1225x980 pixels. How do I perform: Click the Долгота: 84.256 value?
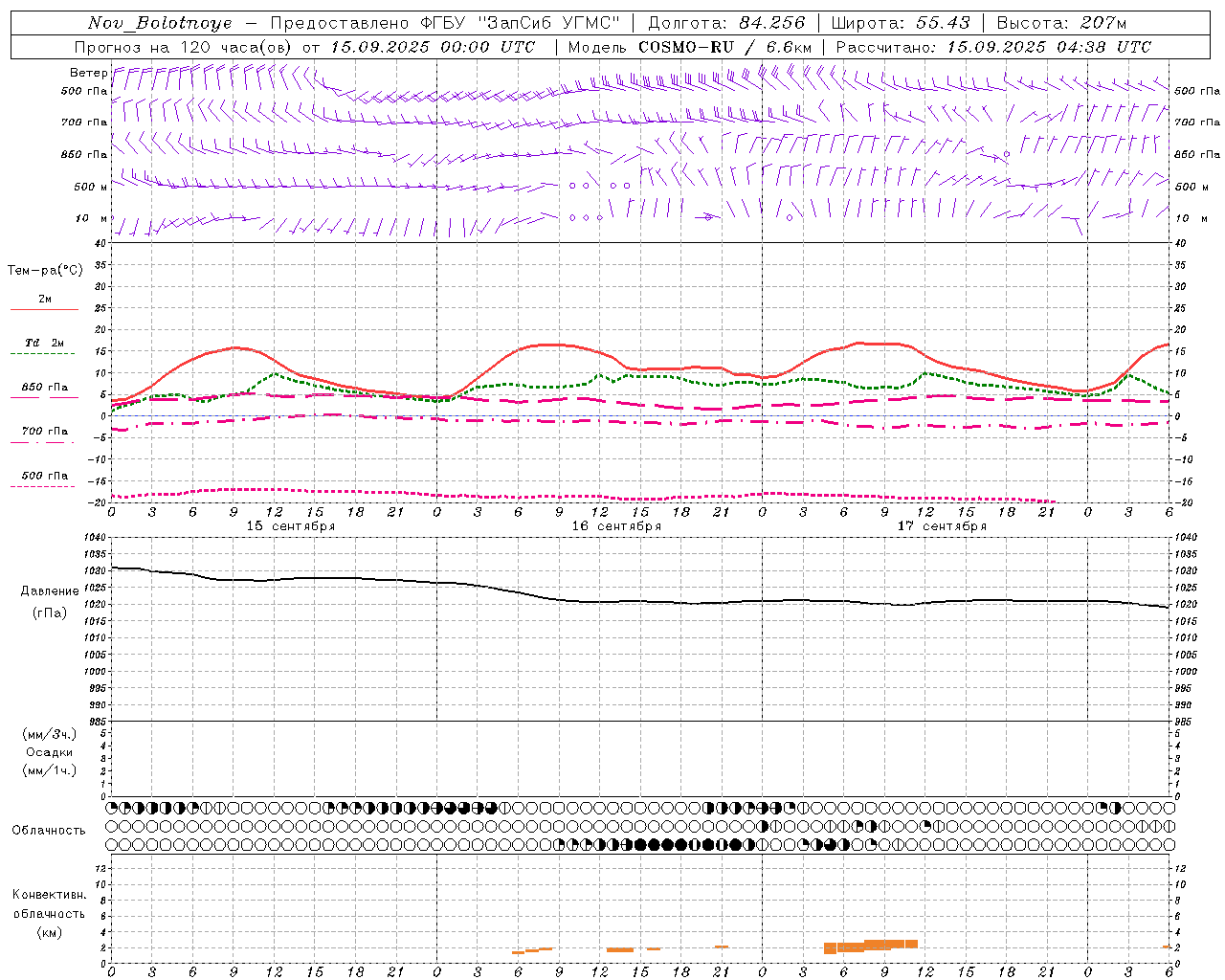tap(726, 23)
